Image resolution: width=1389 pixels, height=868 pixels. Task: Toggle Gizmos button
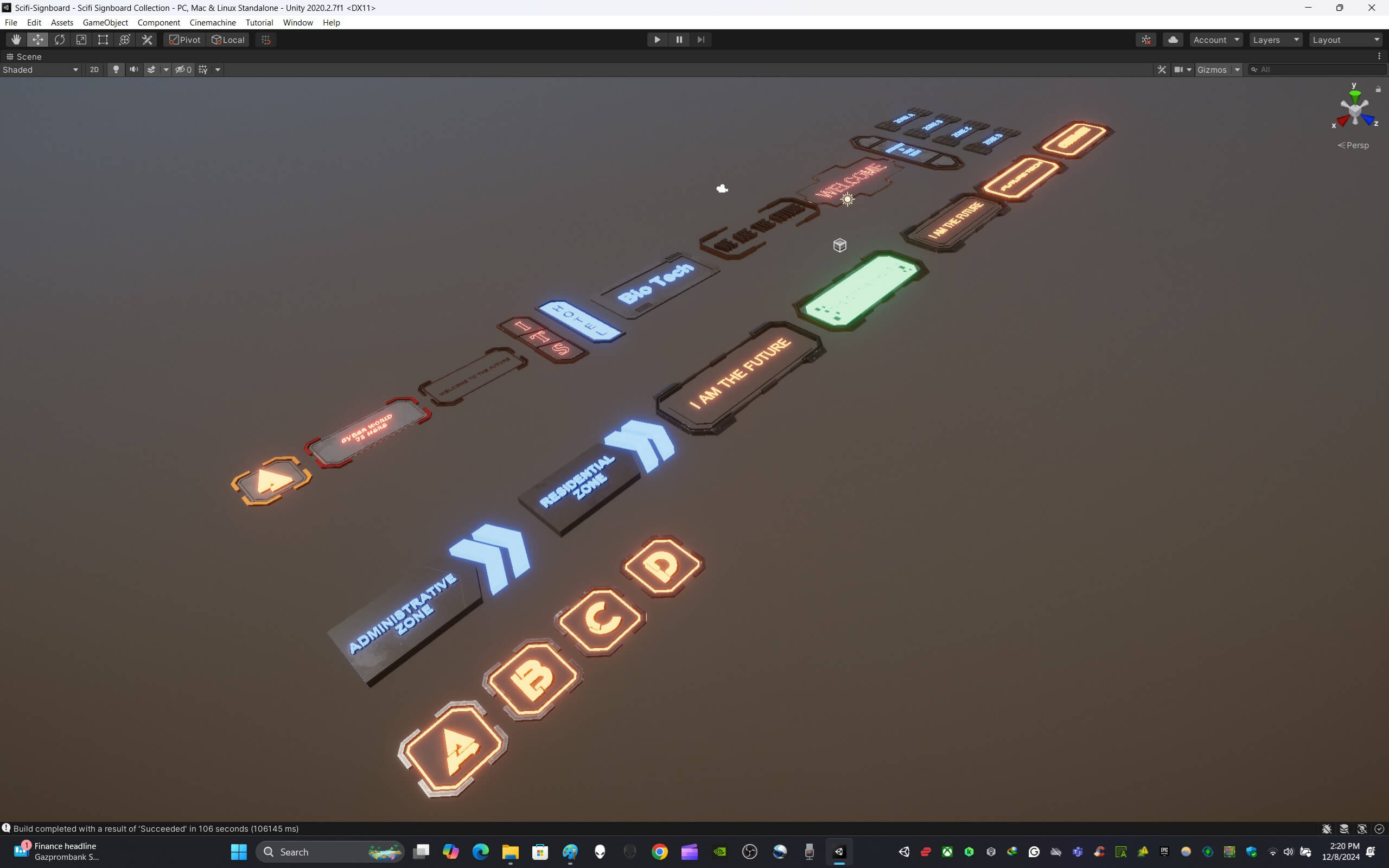[1213, 69]
